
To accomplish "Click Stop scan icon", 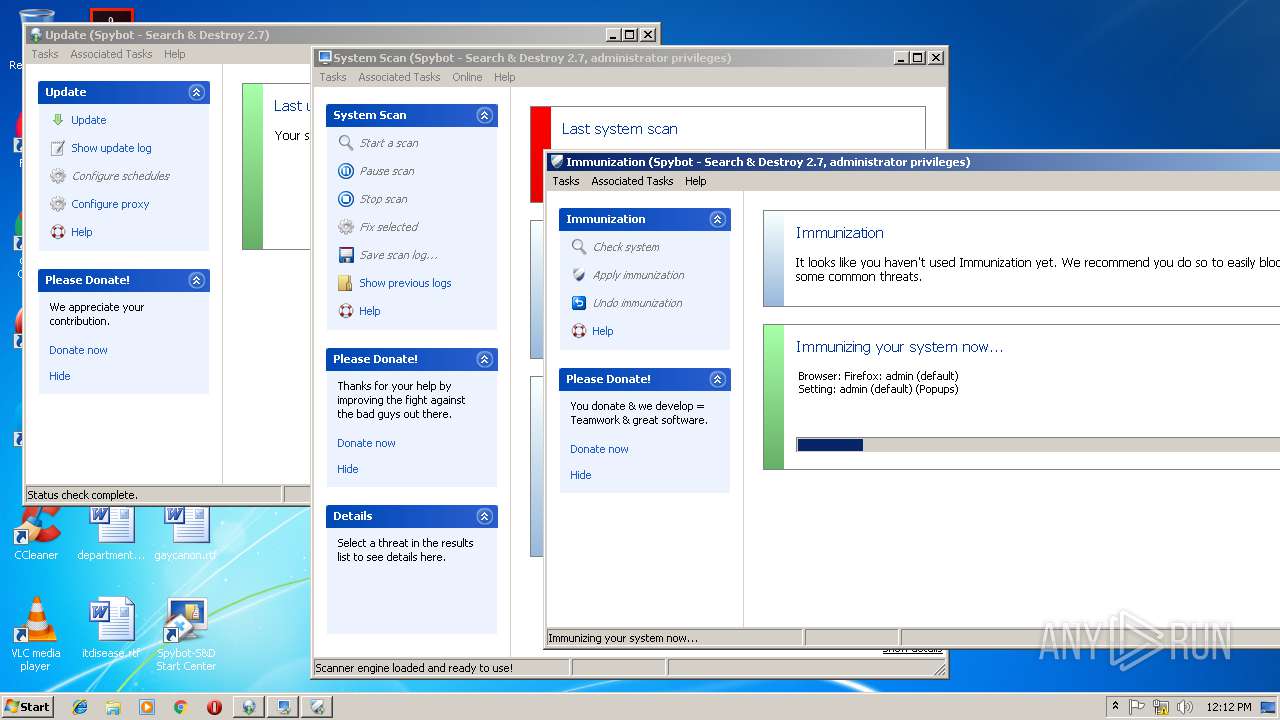I will 346,199.
